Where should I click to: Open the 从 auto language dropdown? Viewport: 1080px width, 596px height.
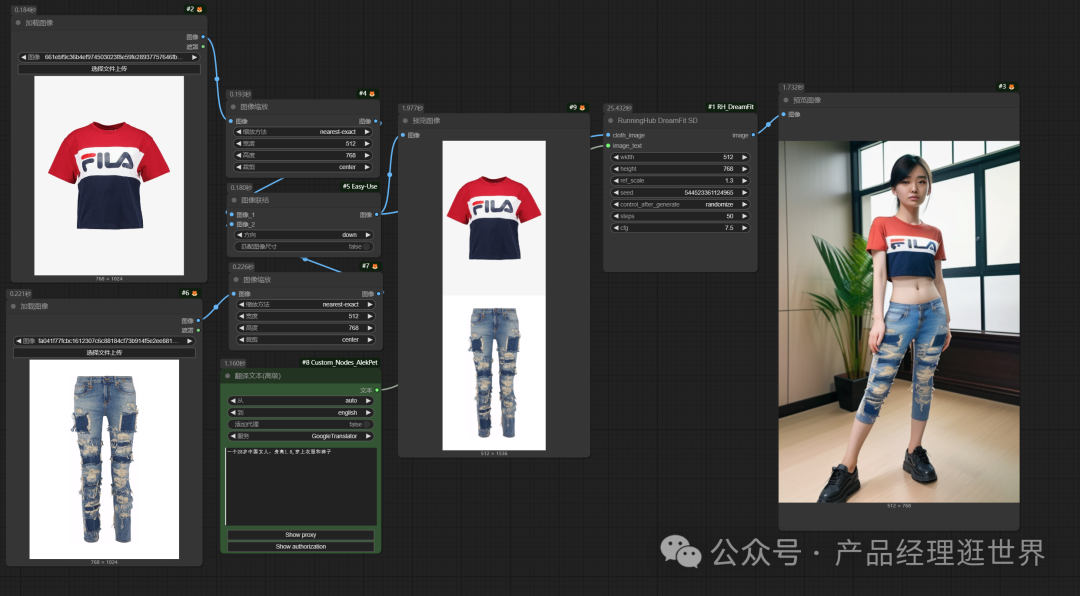301,400
